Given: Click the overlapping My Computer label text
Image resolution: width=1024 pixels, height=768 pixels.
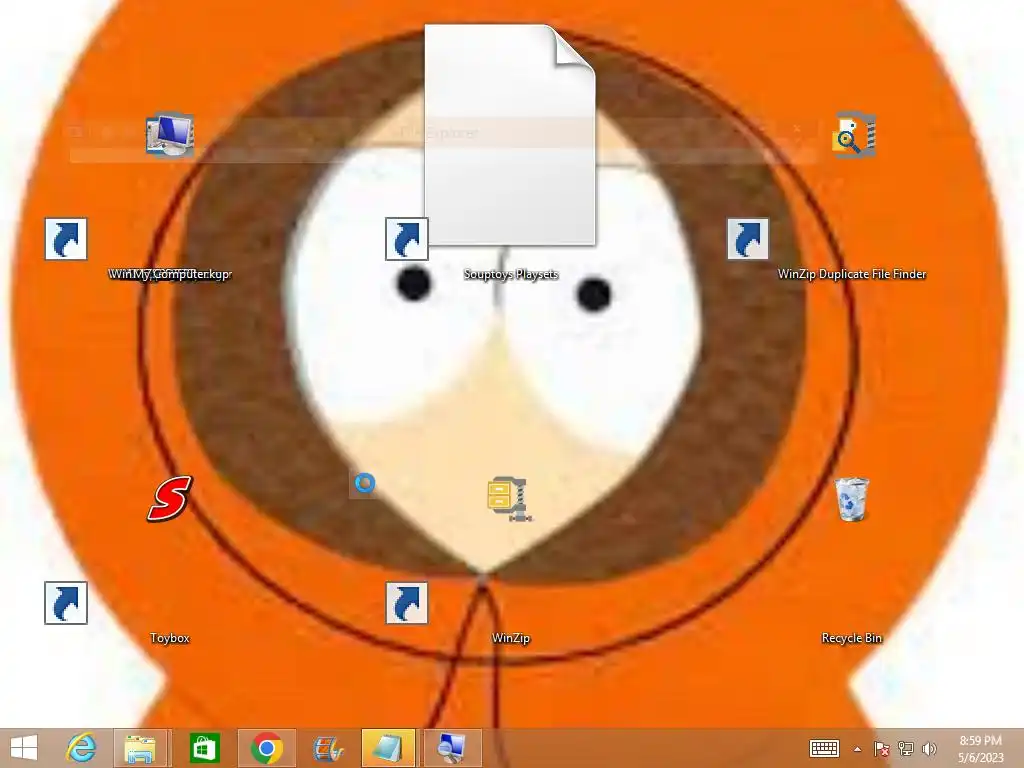Looking at the screenshot, I should [x=170, y=274].
